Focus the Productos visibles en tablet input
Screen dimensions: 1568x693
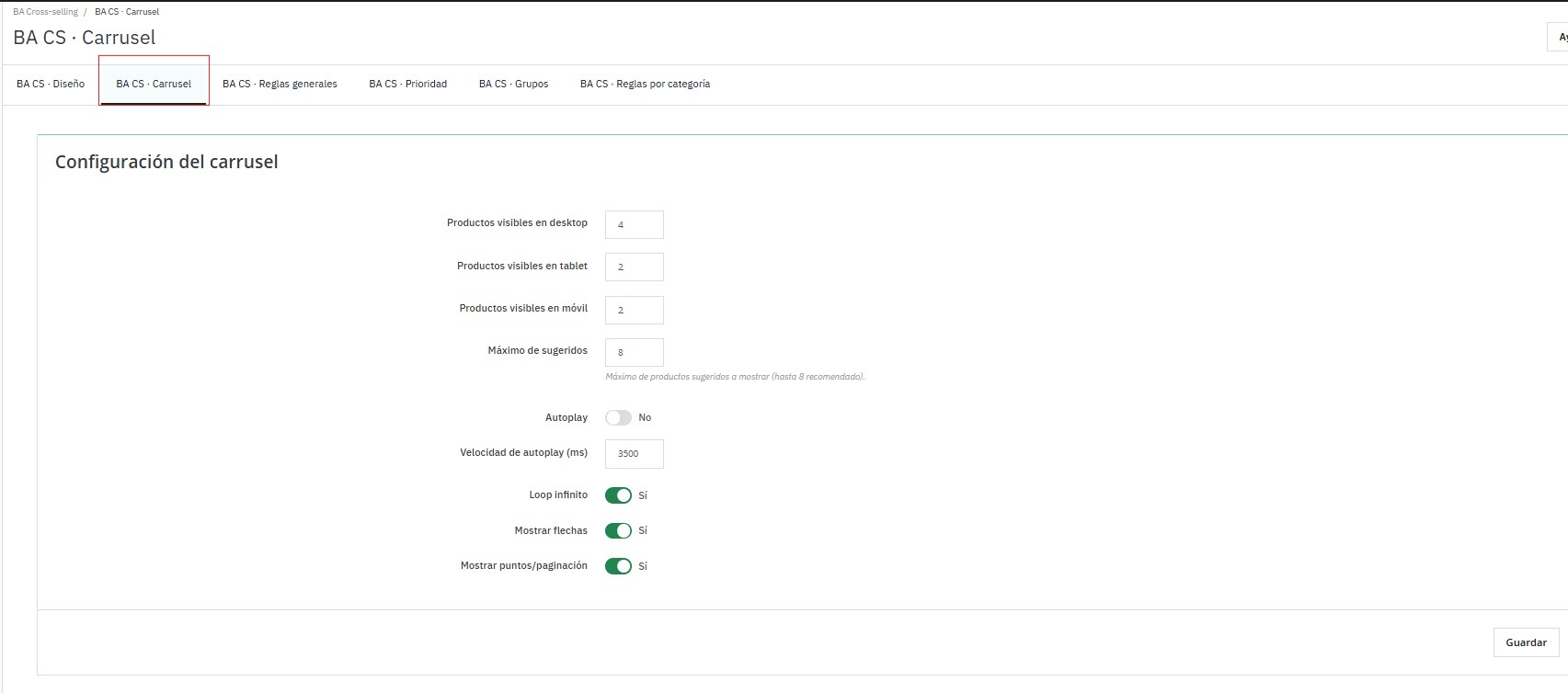coord(634,267)
